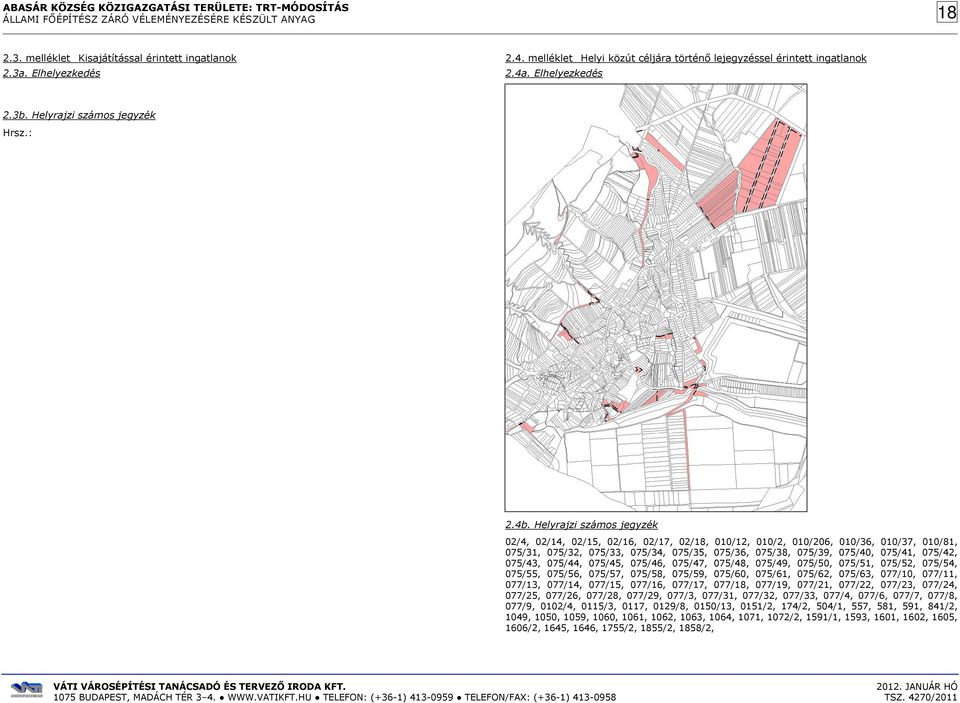Viewport: 960px width, 703px height.
Task: Select the header title 'ABASÁR KÖZSÉG KÖZIGAZGATÁSI TERÜLETE: TRT-MÓDOSÍTÁS'
Action: pyautogui.click(x=176, y=7)
